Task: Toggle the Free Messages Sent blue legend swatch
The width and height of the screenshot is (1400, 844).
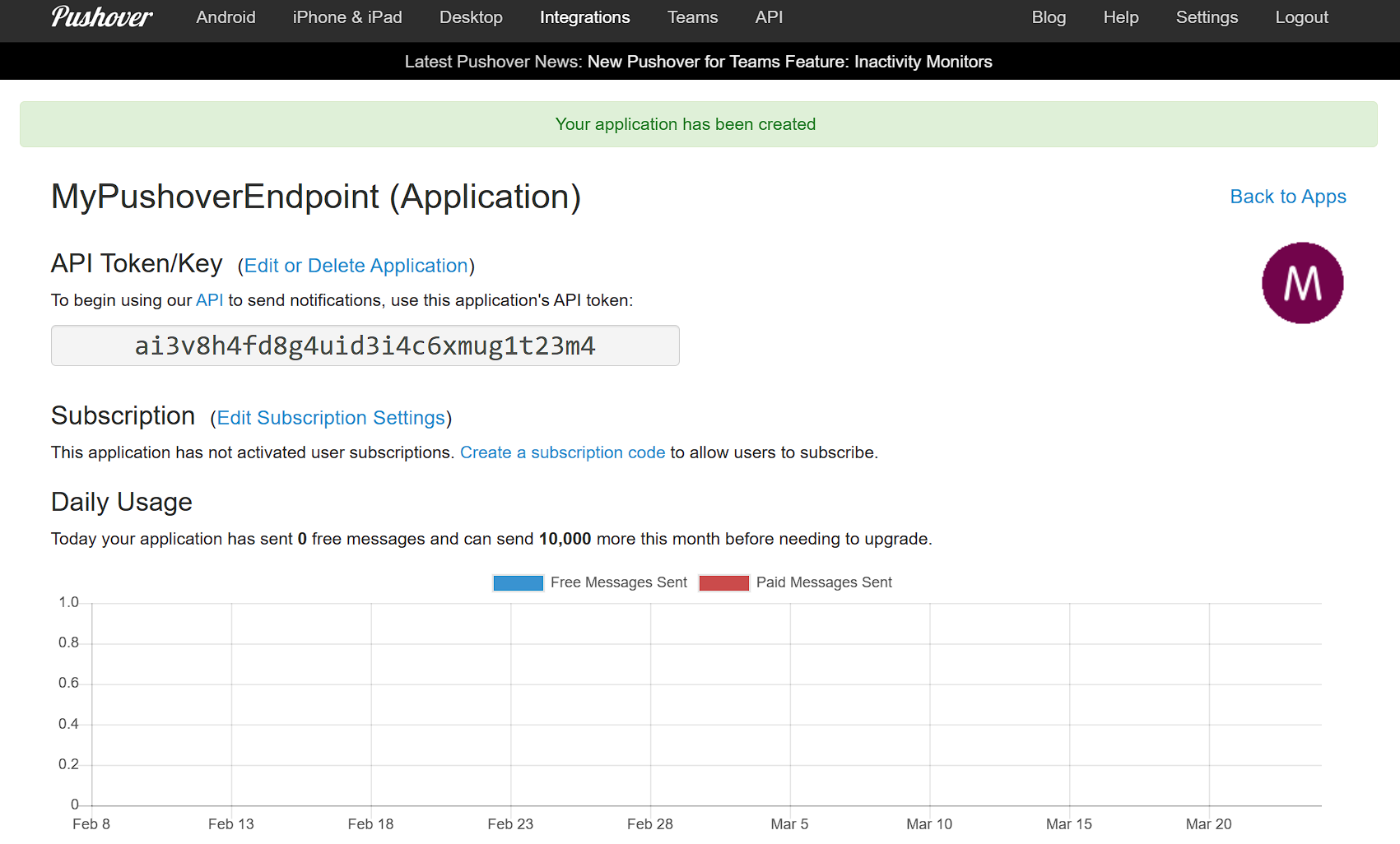Action: [x=518, y=582]
